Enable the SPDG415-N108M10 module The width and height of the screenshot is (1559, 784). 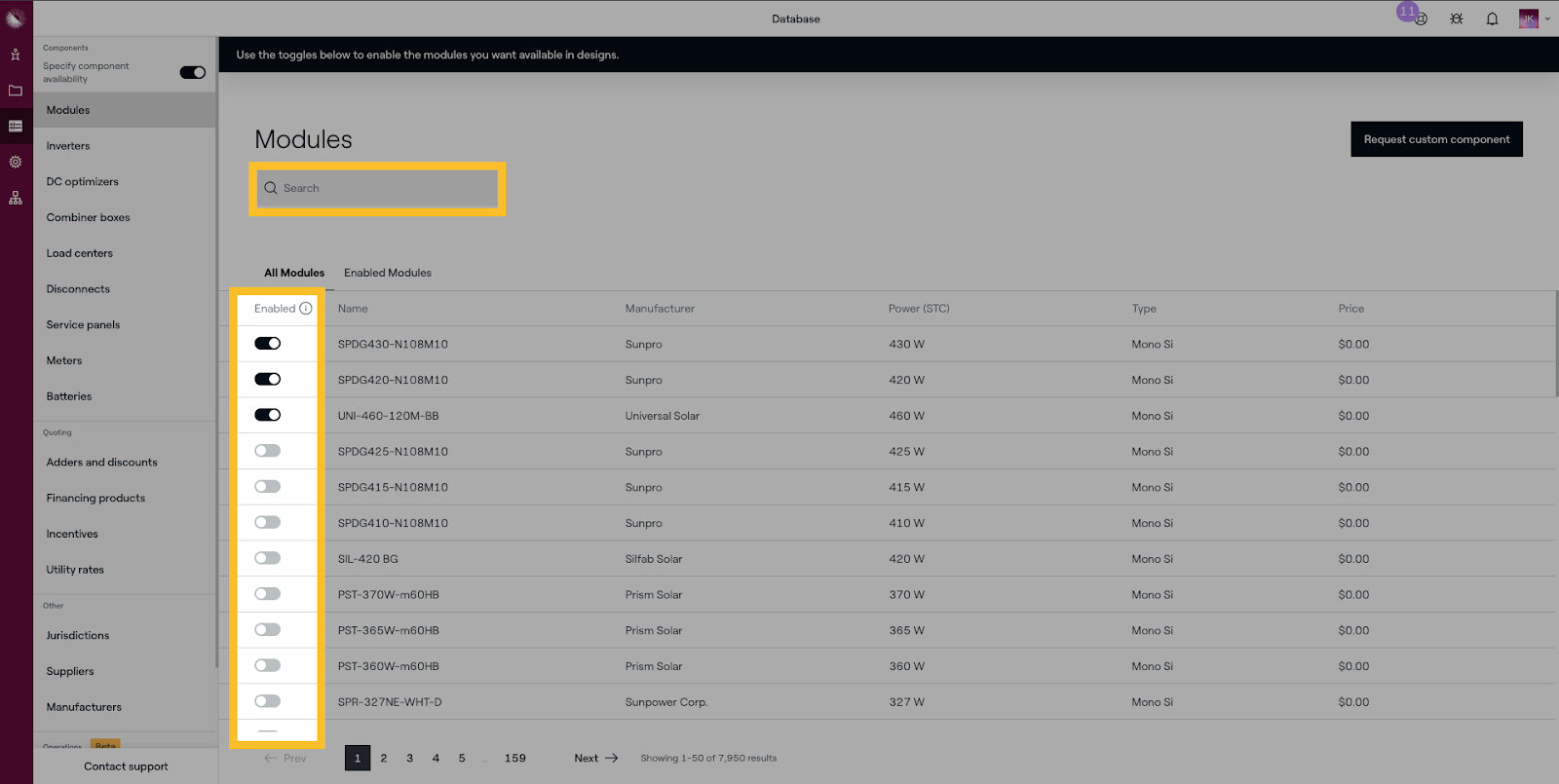tap(268, 487)
